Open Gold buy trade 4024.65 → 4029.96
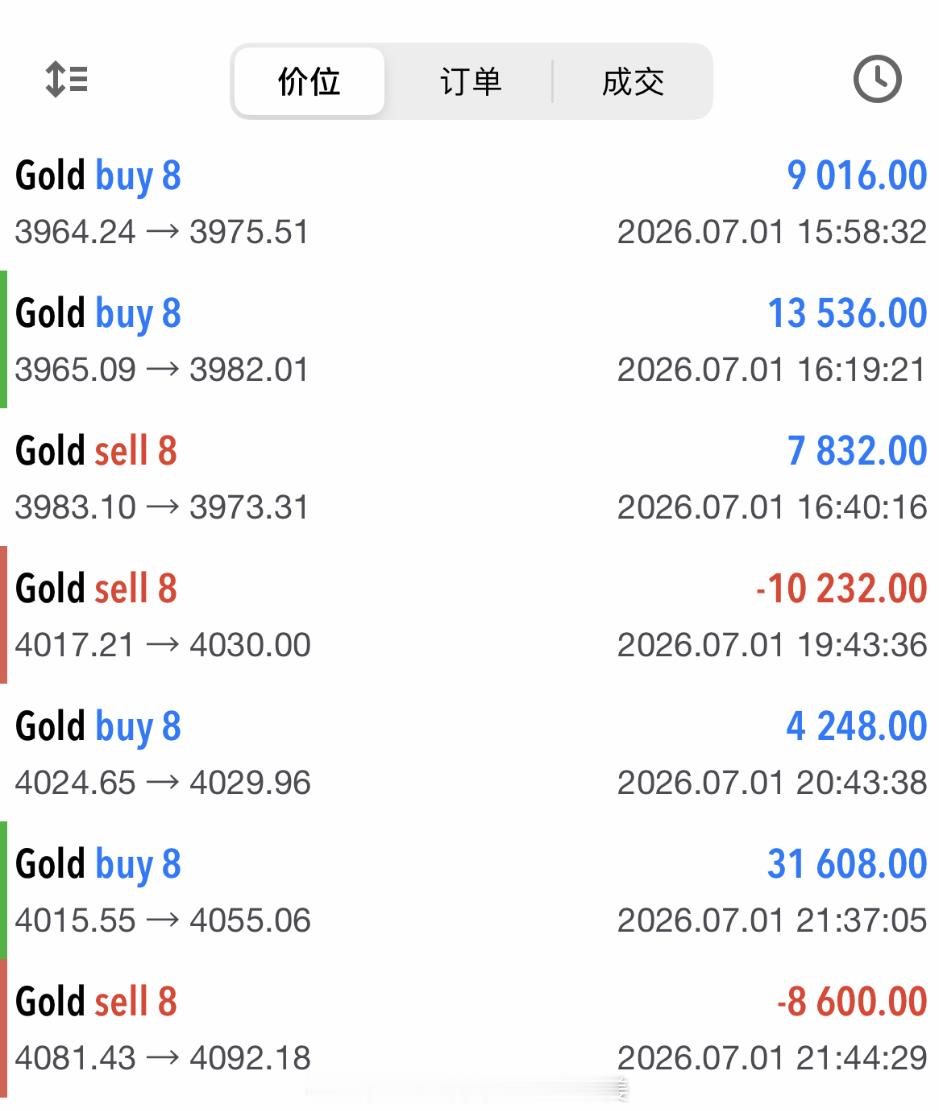 click(x=469, y=752)
